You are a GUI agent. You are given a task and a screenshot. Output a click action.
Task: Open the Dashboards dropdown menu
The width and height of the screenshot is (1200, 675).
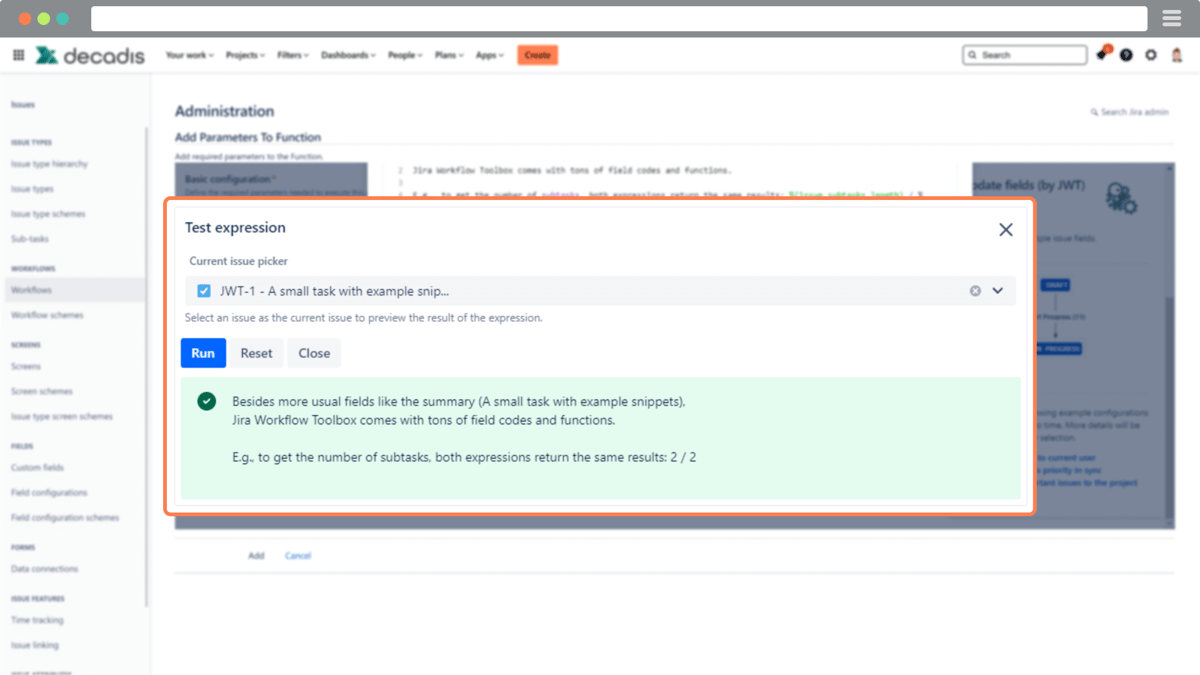coord(348,55)
